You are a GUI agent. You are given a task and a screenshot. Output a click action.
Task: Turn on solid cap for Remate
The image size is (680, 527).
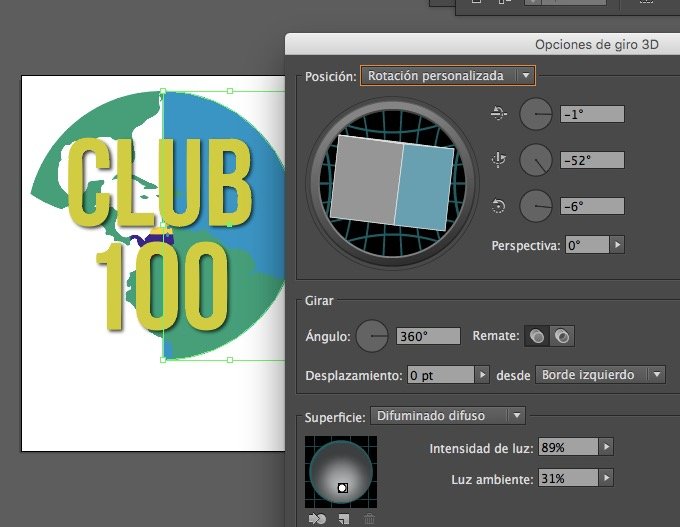(538, 337)
